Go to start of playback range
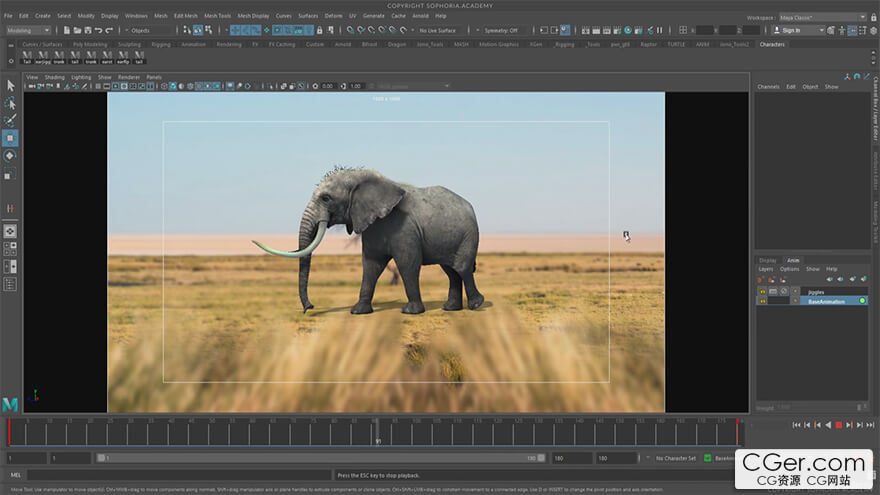 tap(796, 425)
